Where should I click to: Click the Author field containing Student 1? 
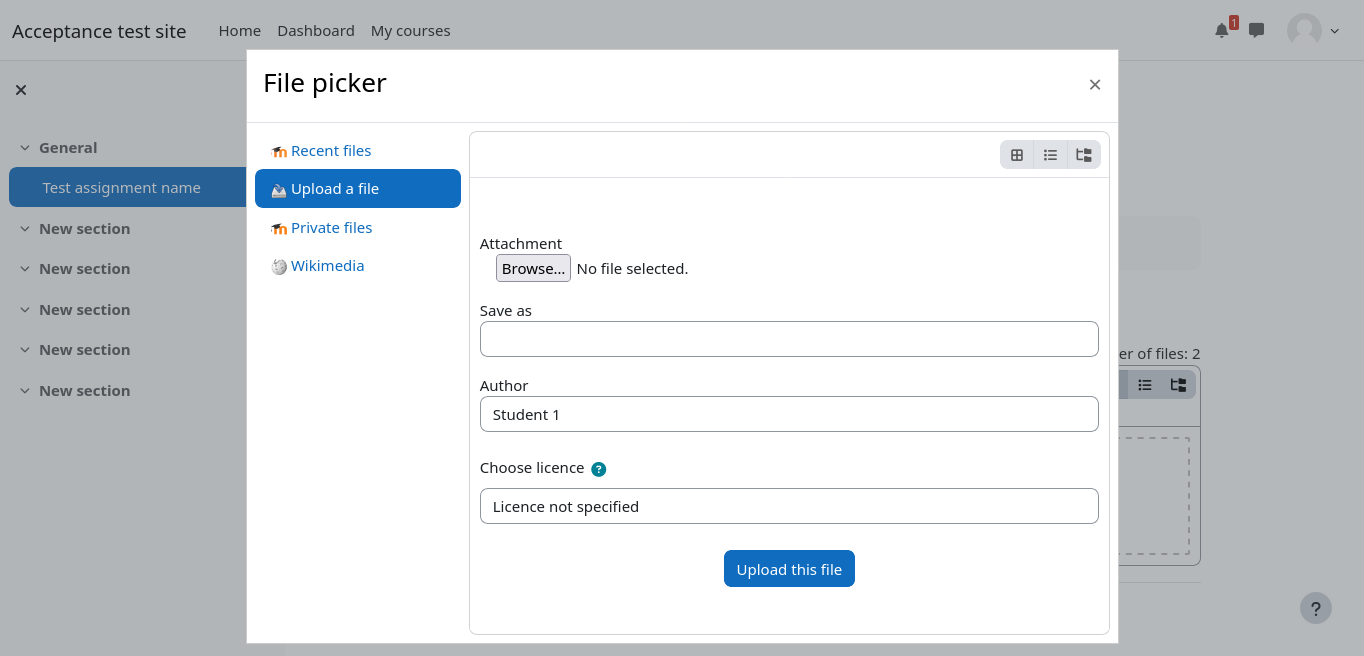[x=788, y=414]
